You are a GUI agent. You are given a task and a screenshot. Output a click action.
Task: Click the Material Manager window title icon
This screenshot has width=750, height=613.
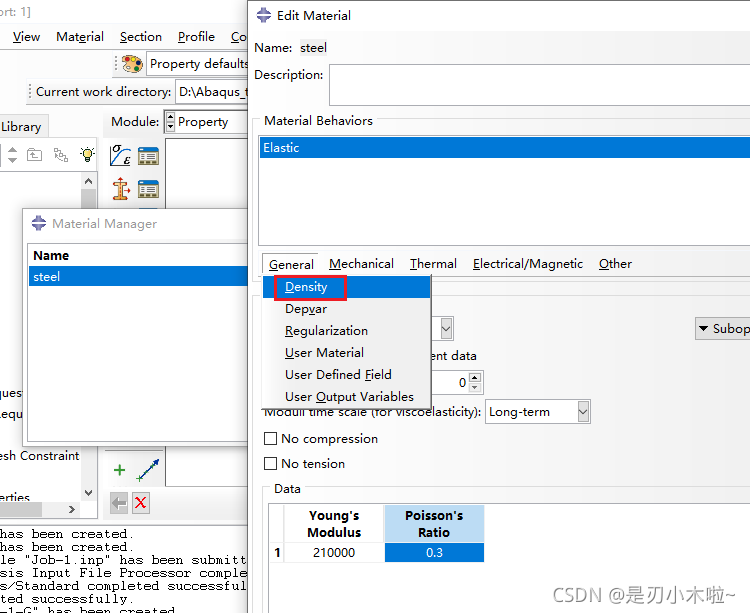39,223
